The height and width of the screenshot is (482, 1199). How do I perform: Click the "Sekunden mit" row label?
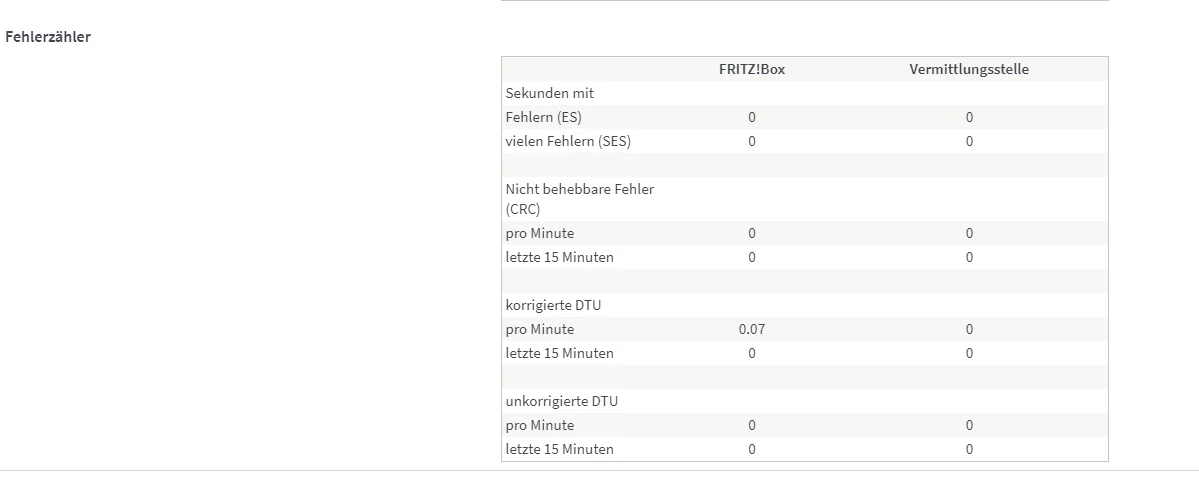pyautogui.click(x=549, y=93)
